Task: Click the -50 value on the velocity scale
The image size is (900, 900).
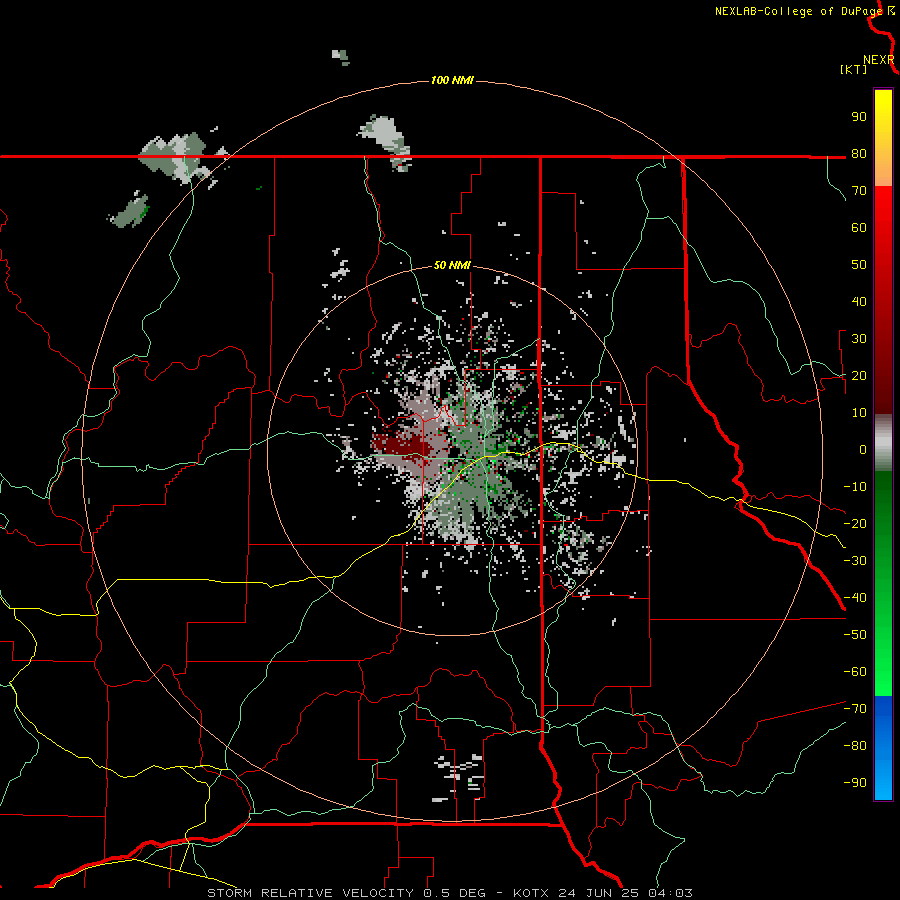Action: point(855,634)
